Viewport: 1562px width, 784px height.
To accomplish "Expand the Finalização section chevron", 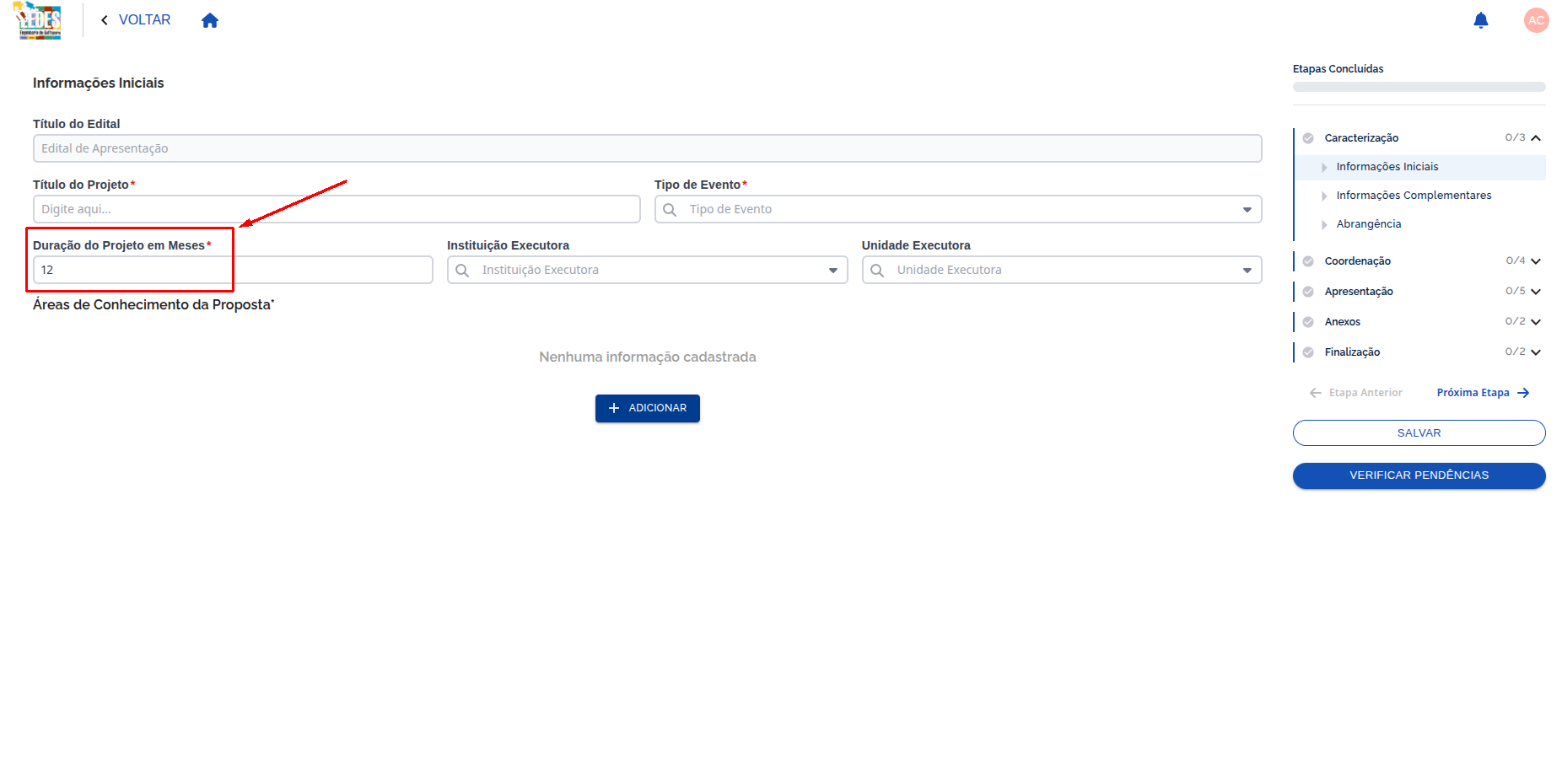I will tap(1536, 352).
